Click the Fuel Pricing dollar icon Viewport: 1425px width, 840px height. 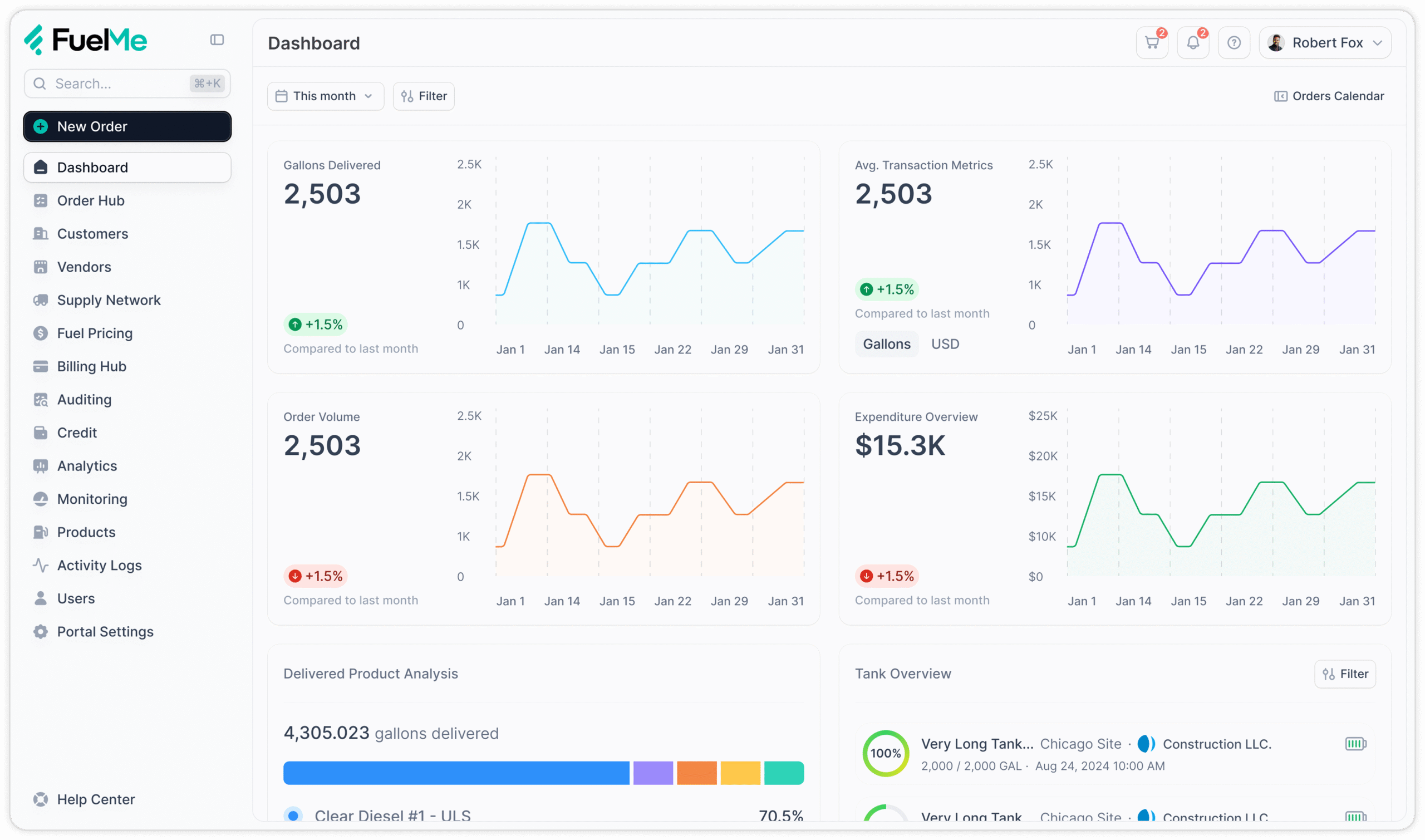41,333
